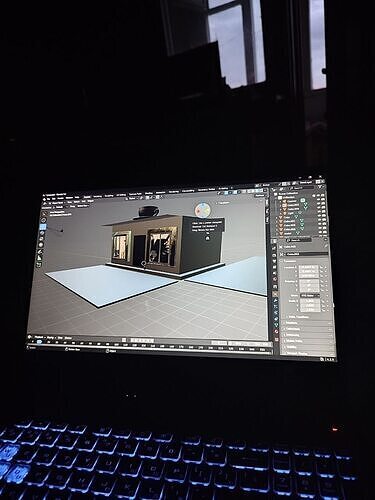Select the Measure tool
Viewport: 375px width, 500px height.
pos(39,258)
